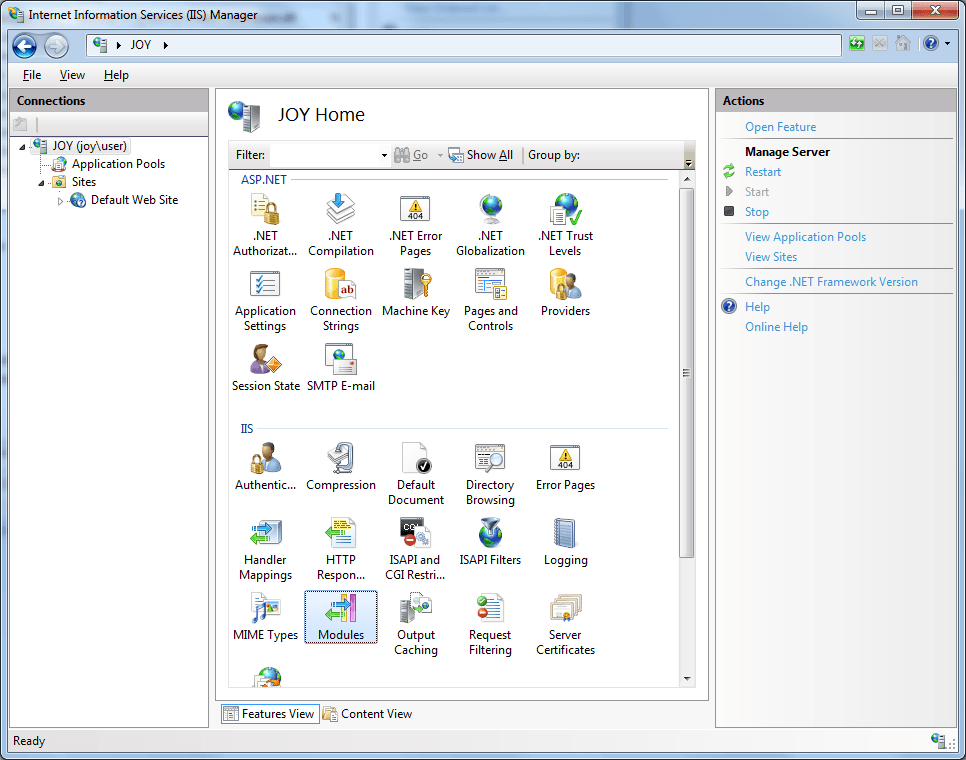Open the View menu
The image size is (966, 760).
(72, 75)
